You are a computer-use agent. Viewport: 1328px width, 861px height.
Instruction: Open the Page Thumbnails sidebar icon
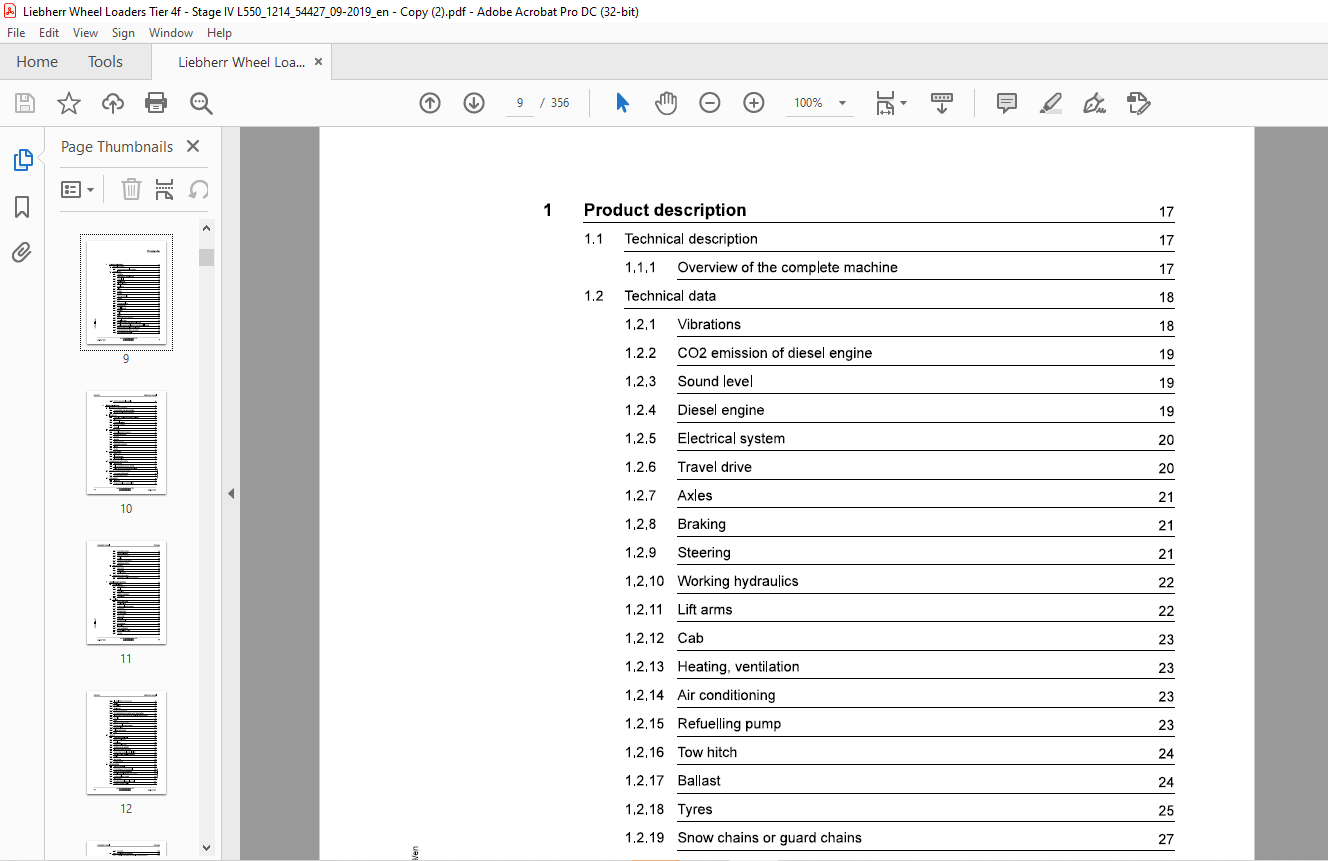(22, 160)
